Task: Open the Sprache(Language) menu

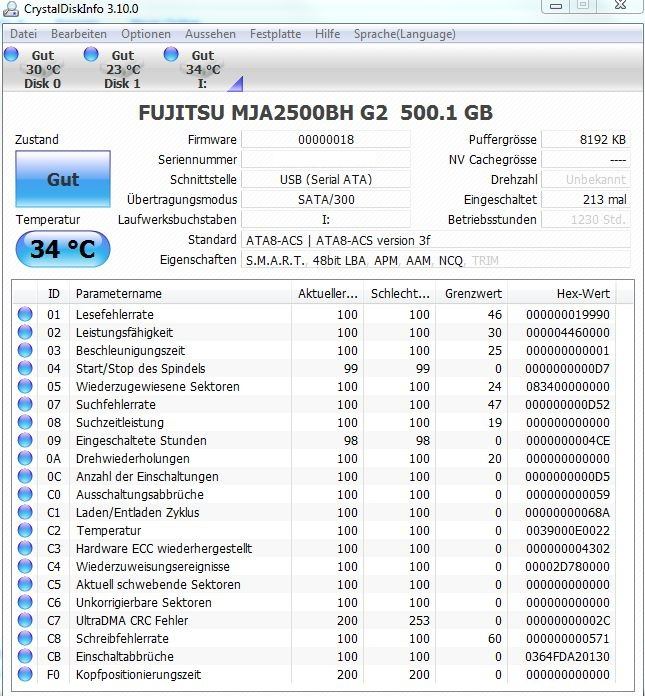Action: 404,34
